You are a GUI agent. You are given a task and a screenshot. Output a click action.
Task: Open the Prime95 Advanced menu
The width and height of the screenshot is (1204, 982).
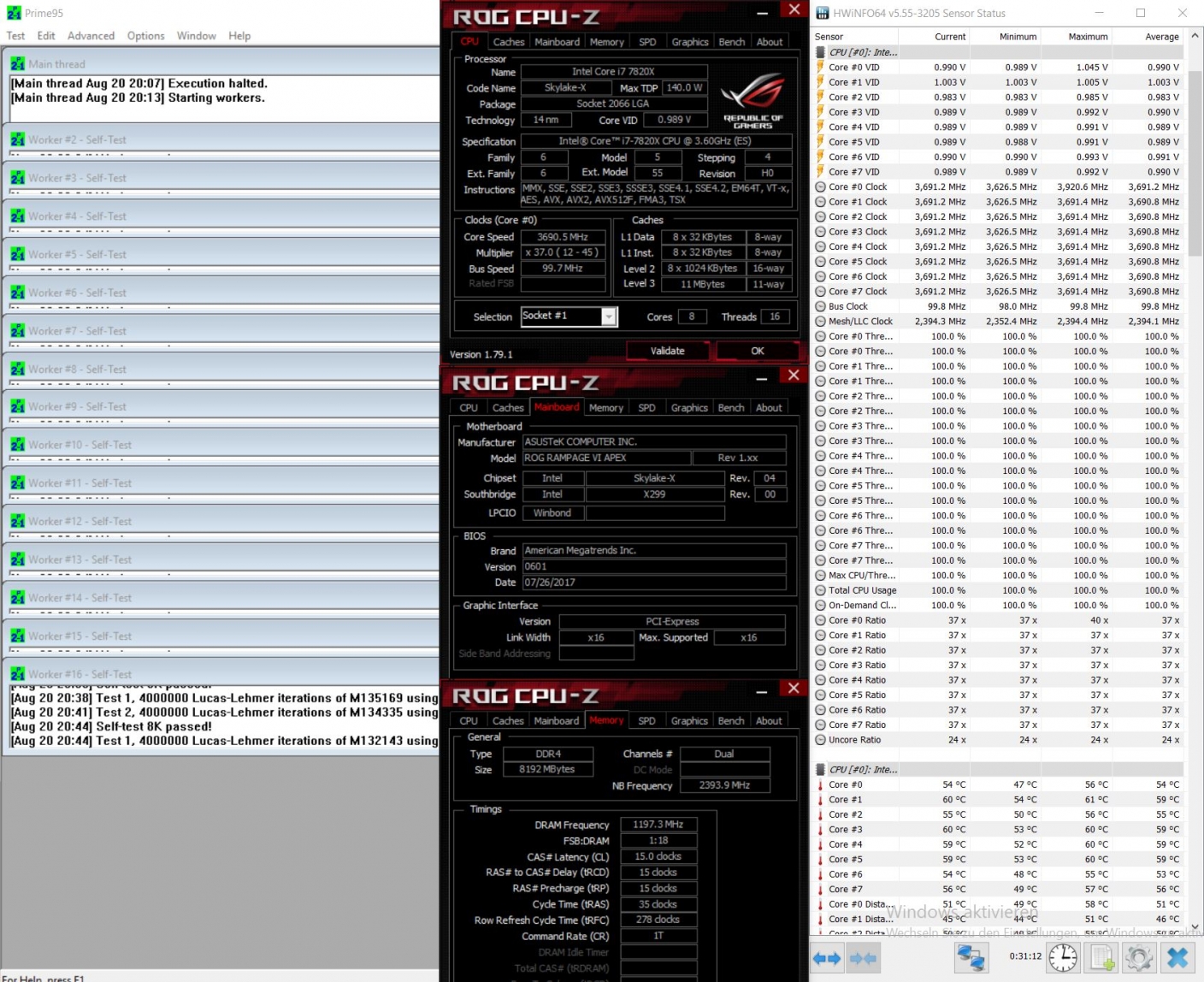[91, 36]
